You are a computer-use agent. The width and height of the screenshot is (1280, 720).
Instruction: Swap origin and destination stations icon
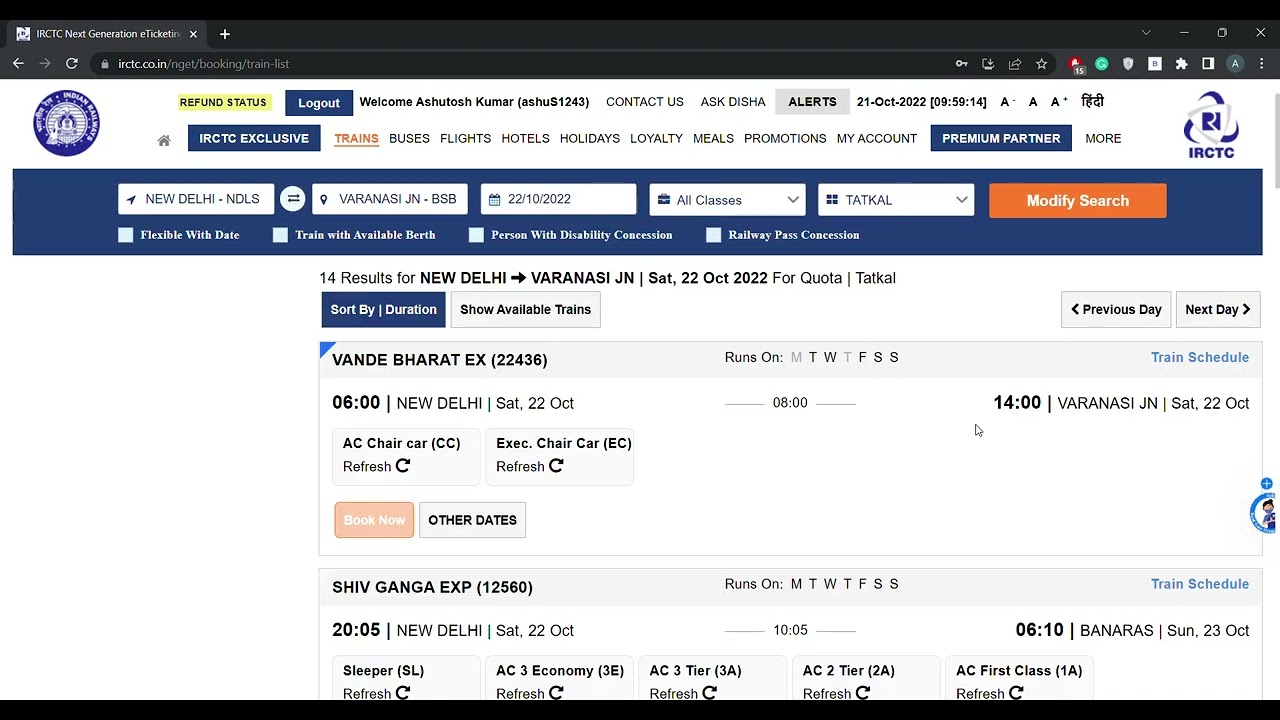pyautogui.click(x=293, y=199)
